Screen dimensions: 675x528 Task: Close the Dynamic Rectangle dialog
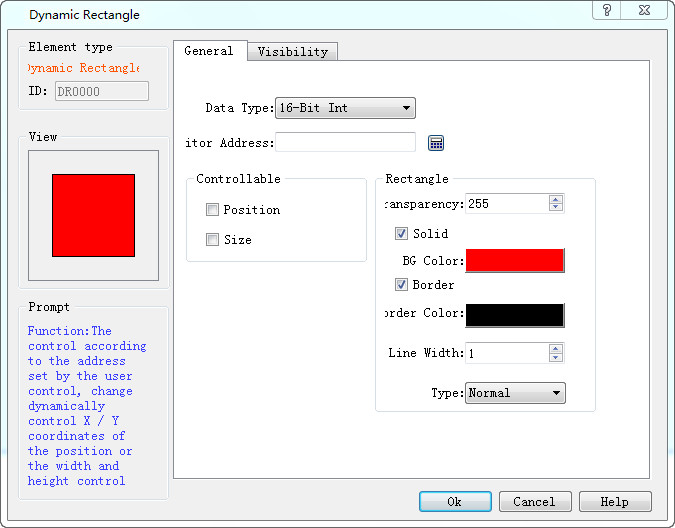[644, 10]
